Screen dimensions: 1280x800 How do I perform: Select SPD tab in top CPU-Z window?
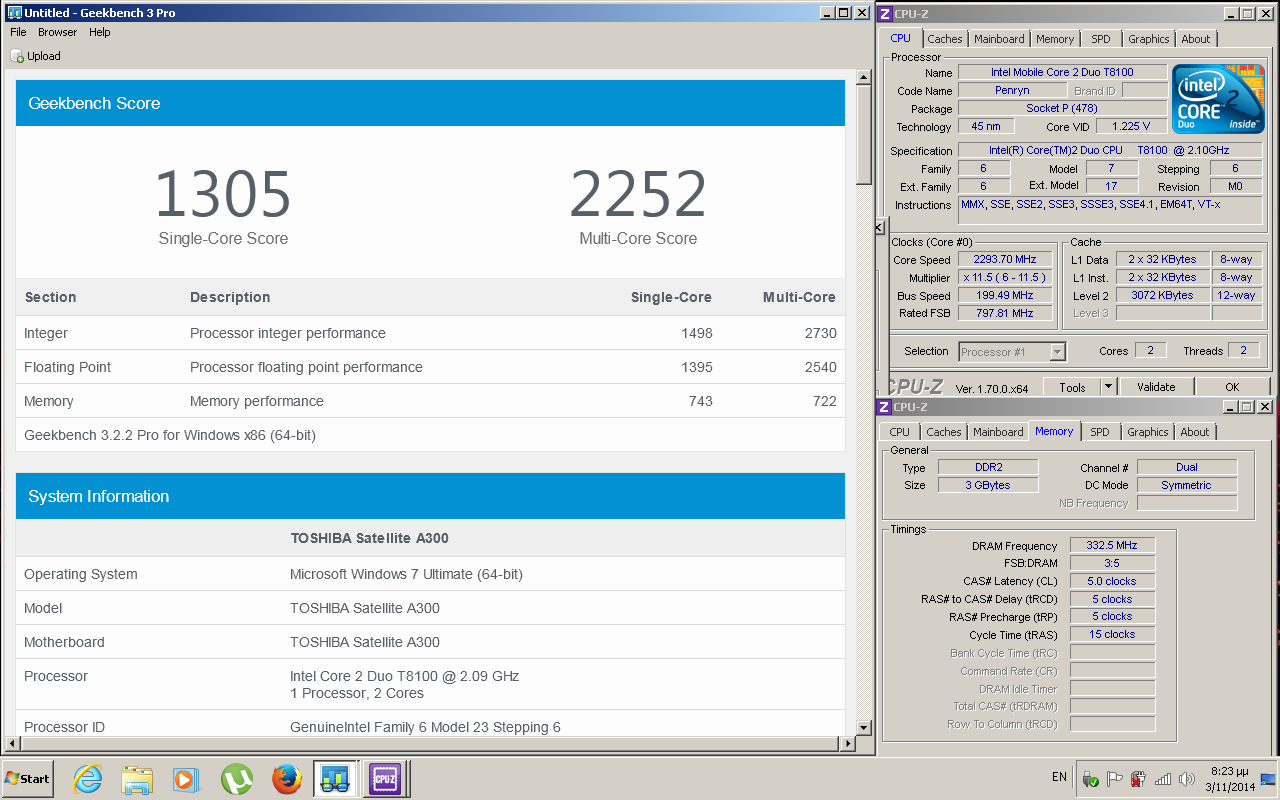coord(1100,39)
